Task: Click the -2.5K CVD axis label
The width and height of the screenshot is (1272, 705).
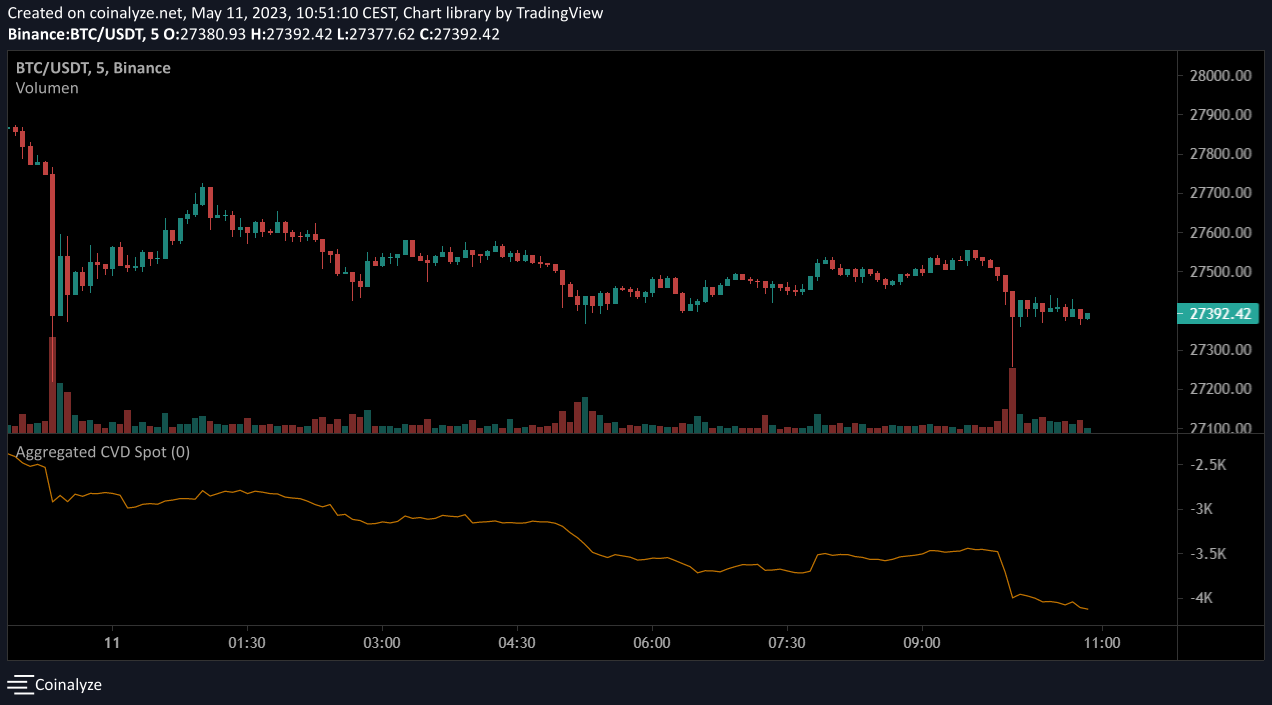Action: pyautogui.click(x=1209, y=465)
